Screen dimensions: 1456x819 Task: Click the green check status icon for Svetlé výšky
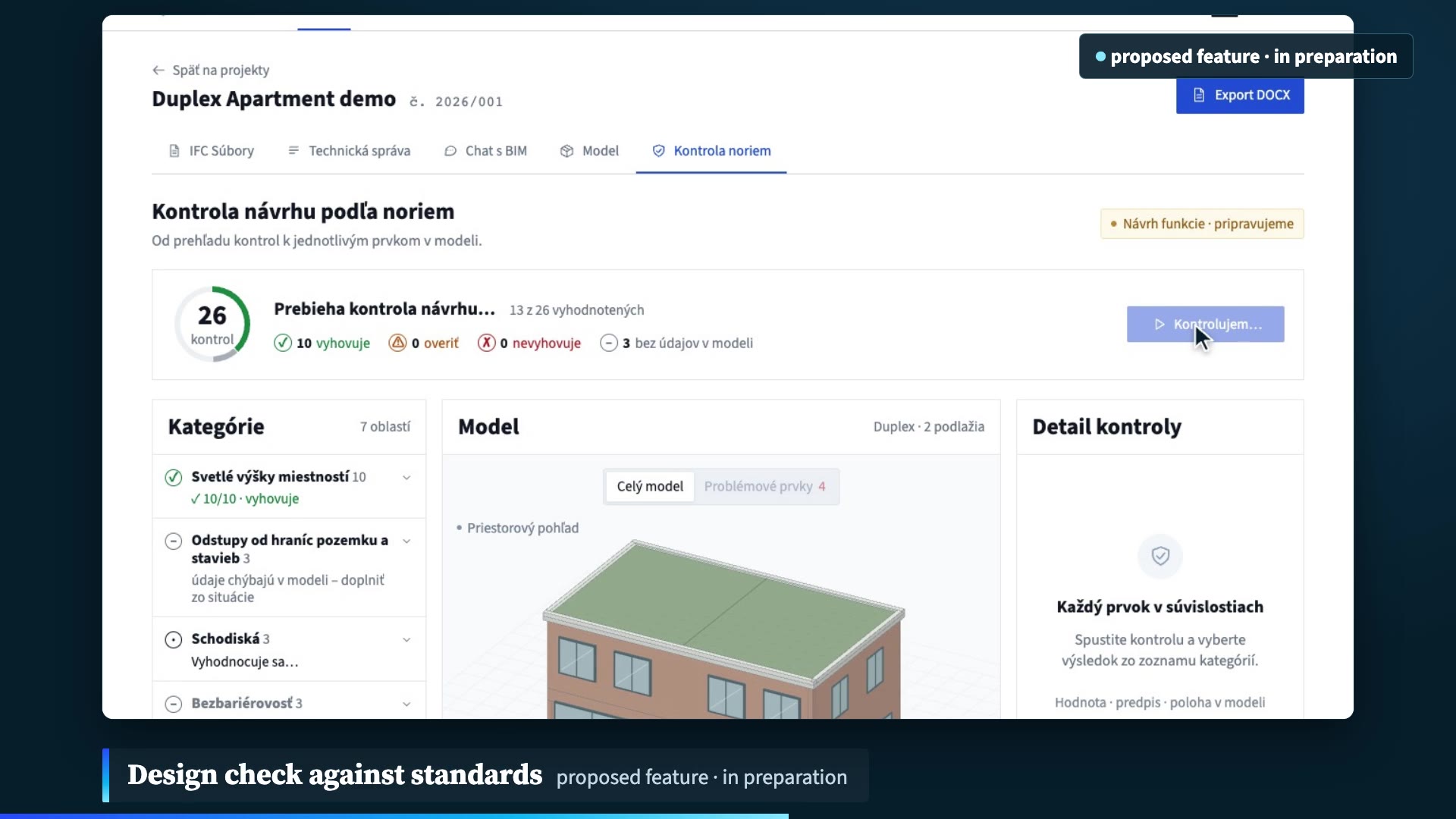(x=174, y=477)
